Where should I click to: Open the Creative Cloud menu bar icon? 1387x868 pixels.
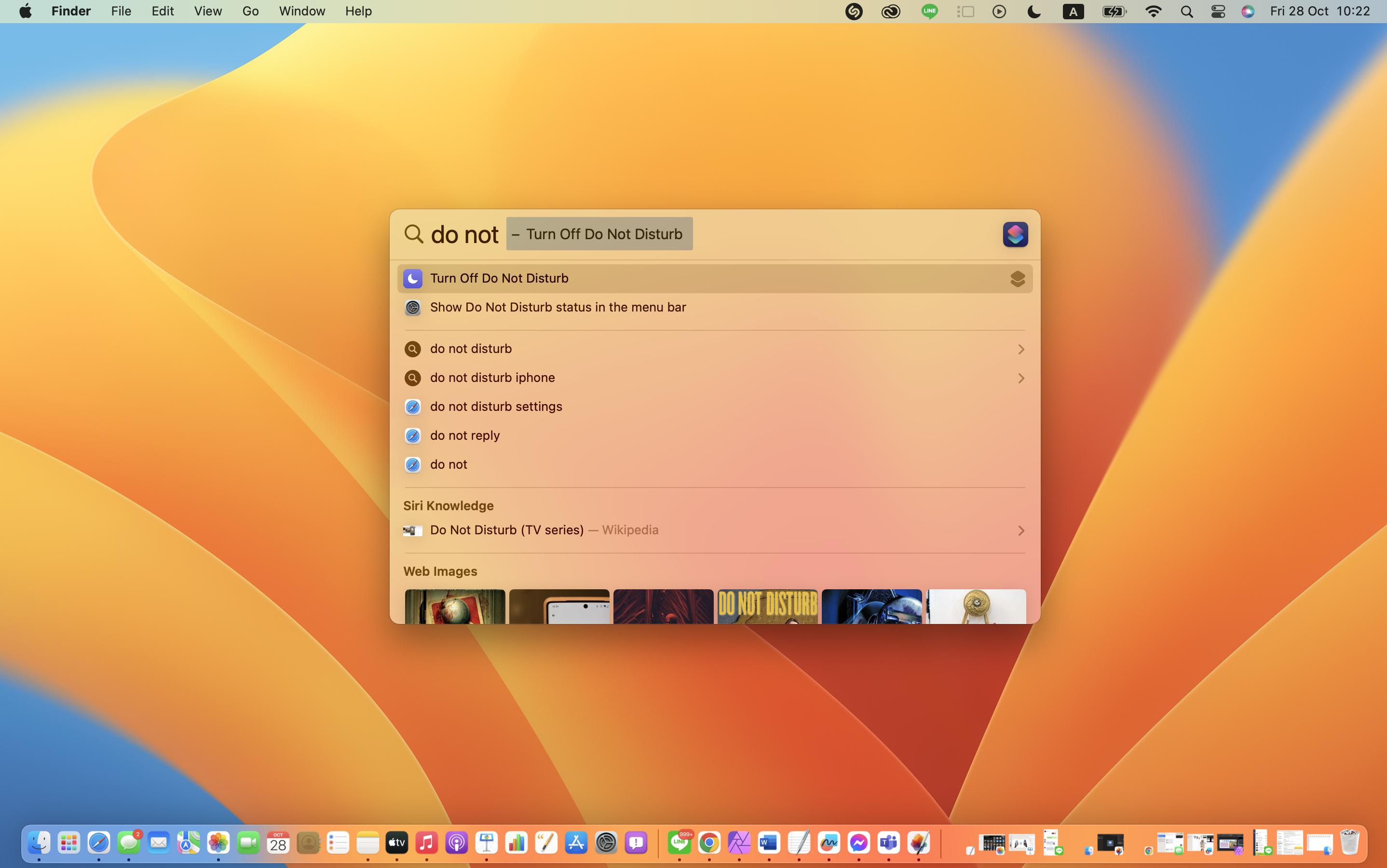(x=890, y=12)
